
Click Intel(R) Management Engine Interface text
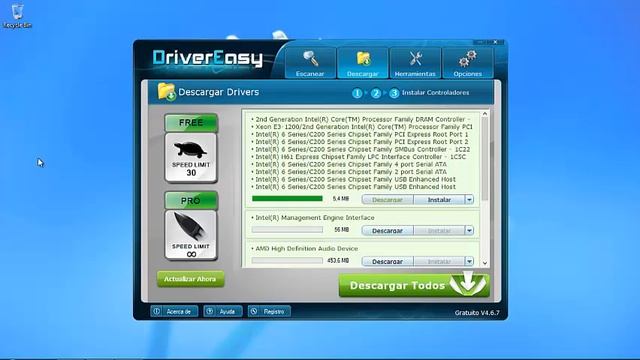[315, 218]
